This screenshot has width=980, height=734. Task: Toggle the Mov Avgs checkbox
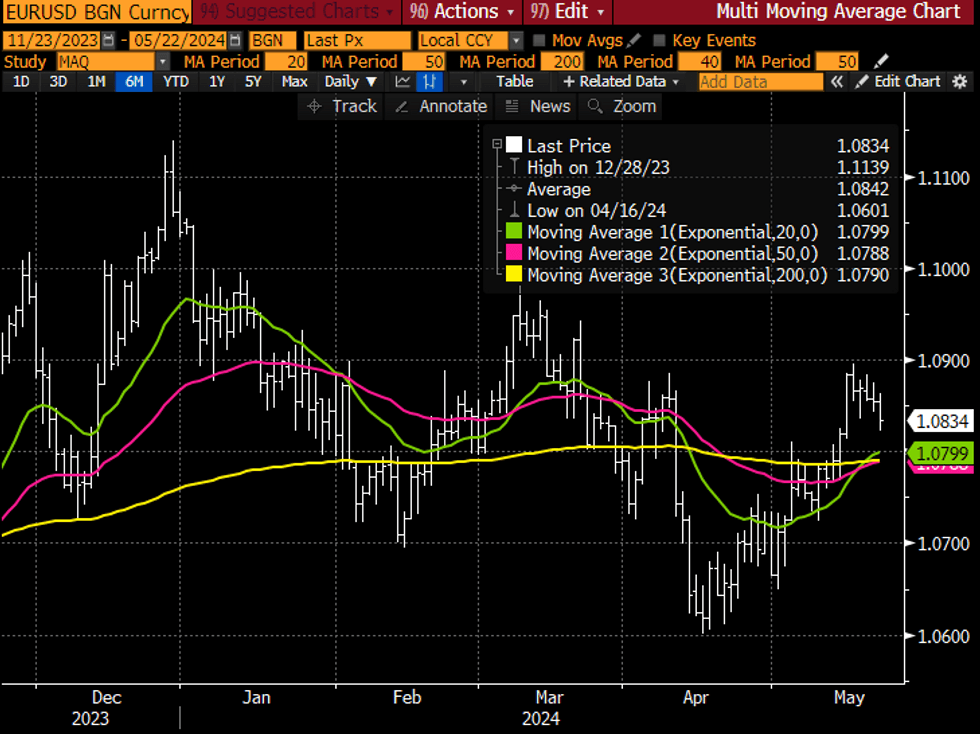pyautogui.click(x=540, y=41)
